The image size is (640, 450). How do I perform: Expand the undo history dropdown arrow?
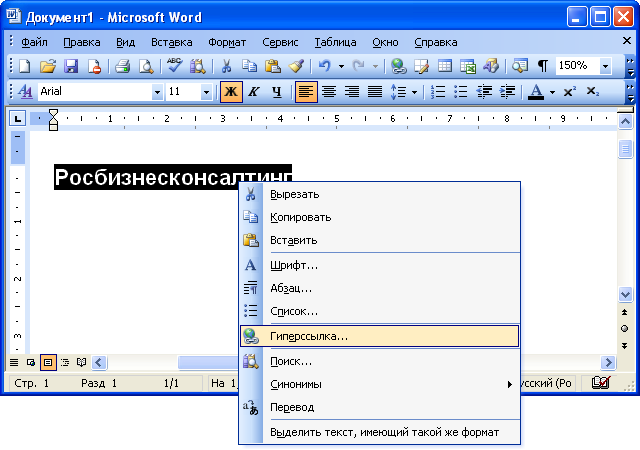tap(341, 66)
